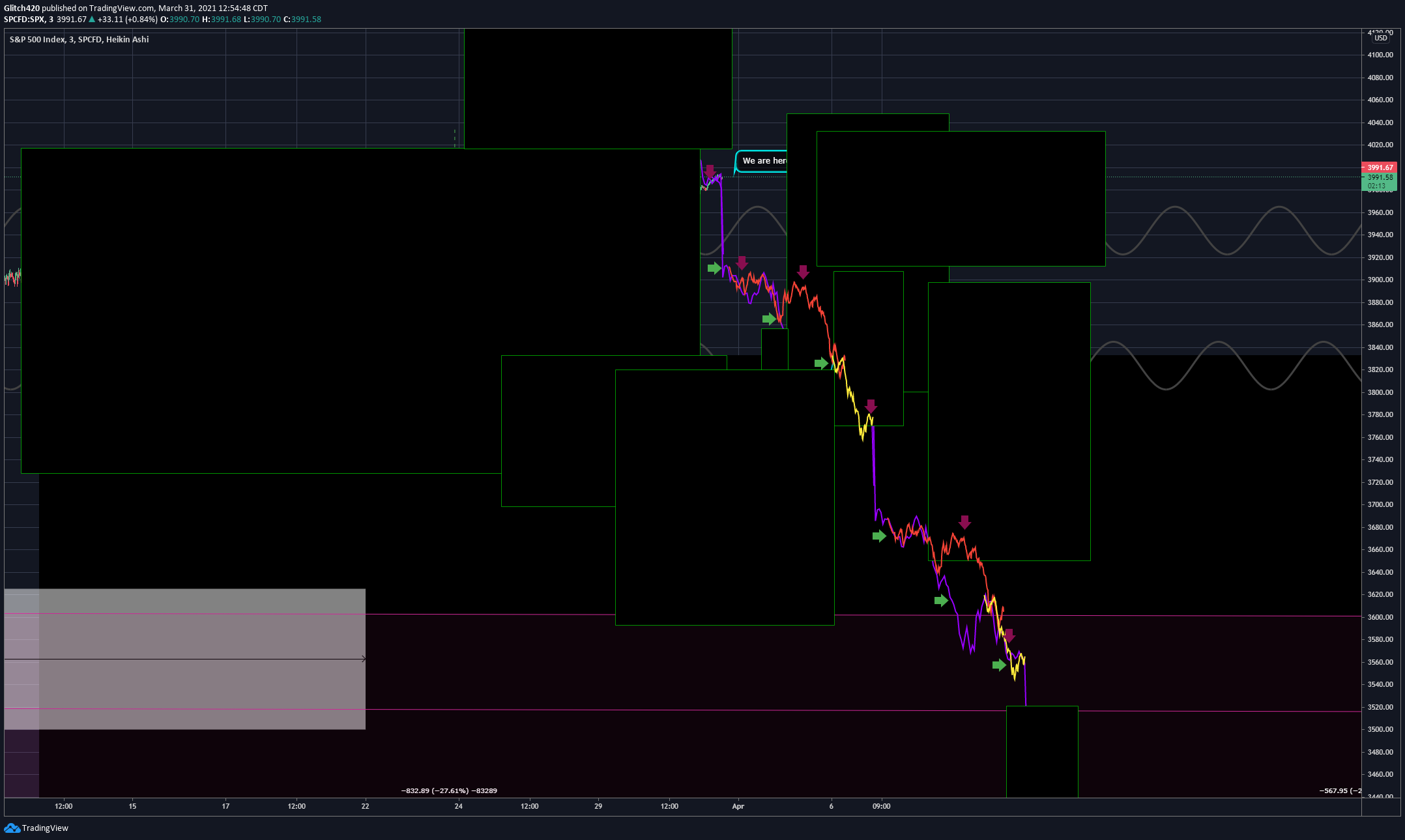Click the green right arrow at the 3672 level
This screenshot has height=840, width=1405.
tap(879, 536)
